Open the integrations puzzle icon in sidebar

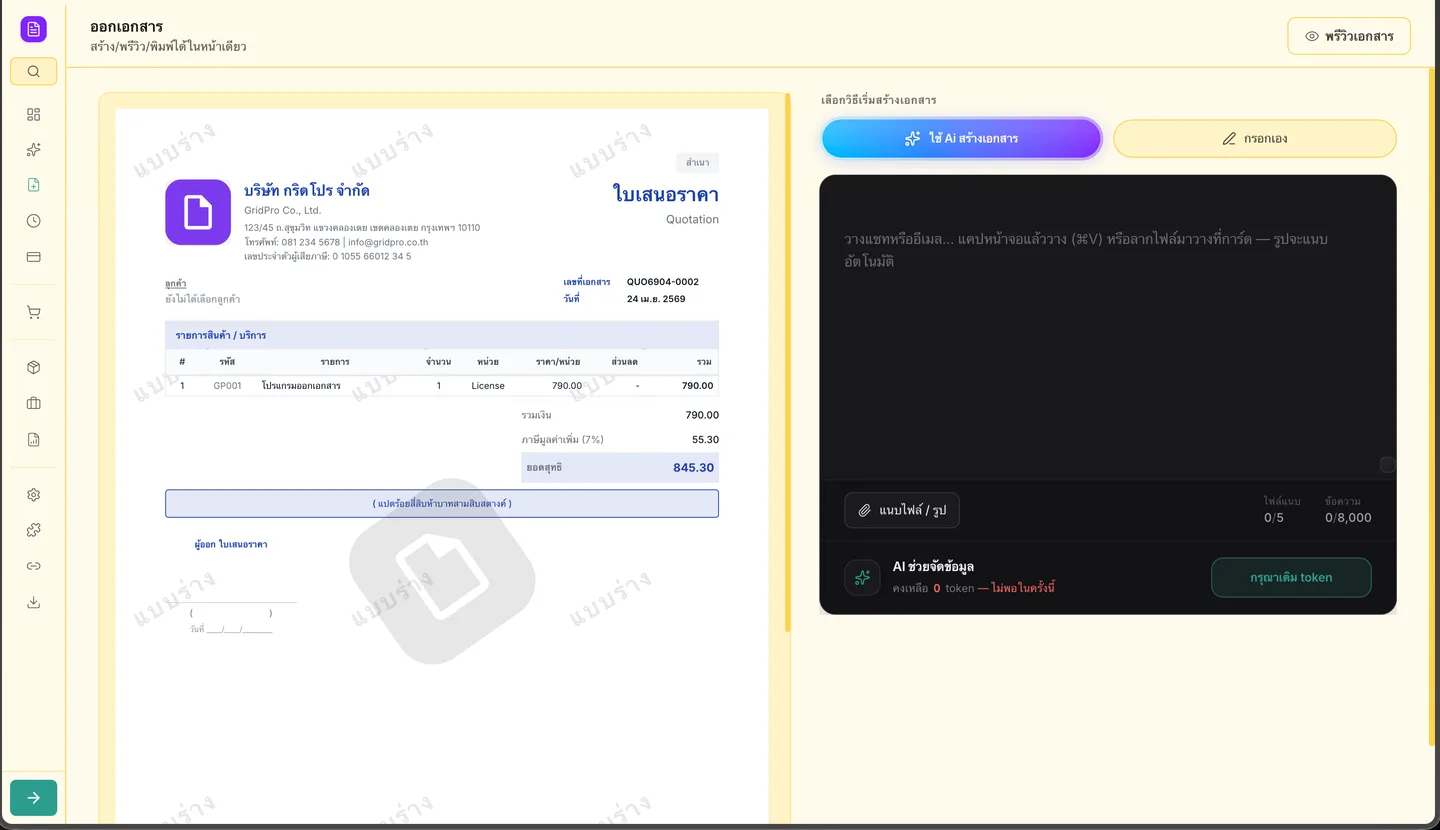(x=33, y=529)
